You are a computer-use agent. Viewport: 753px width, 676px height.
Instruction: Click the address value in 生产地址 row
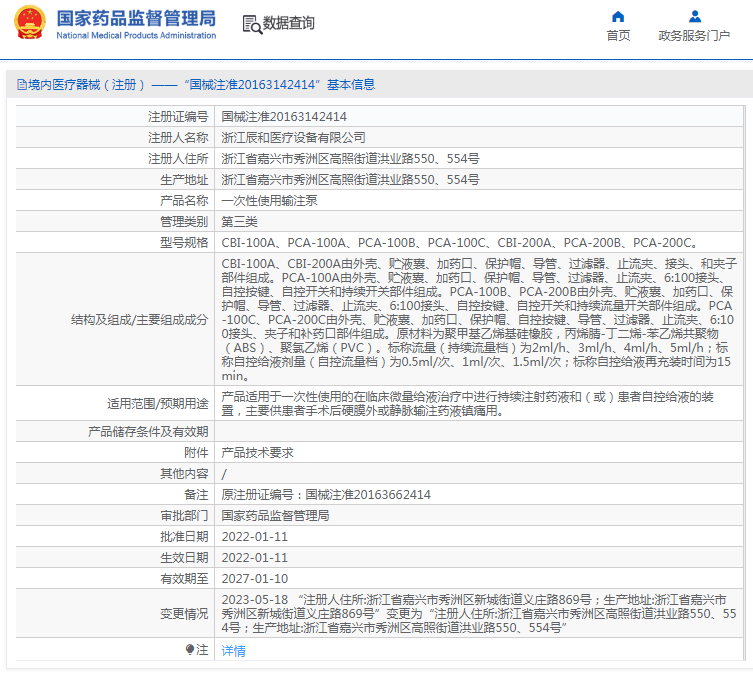[350, 180]
